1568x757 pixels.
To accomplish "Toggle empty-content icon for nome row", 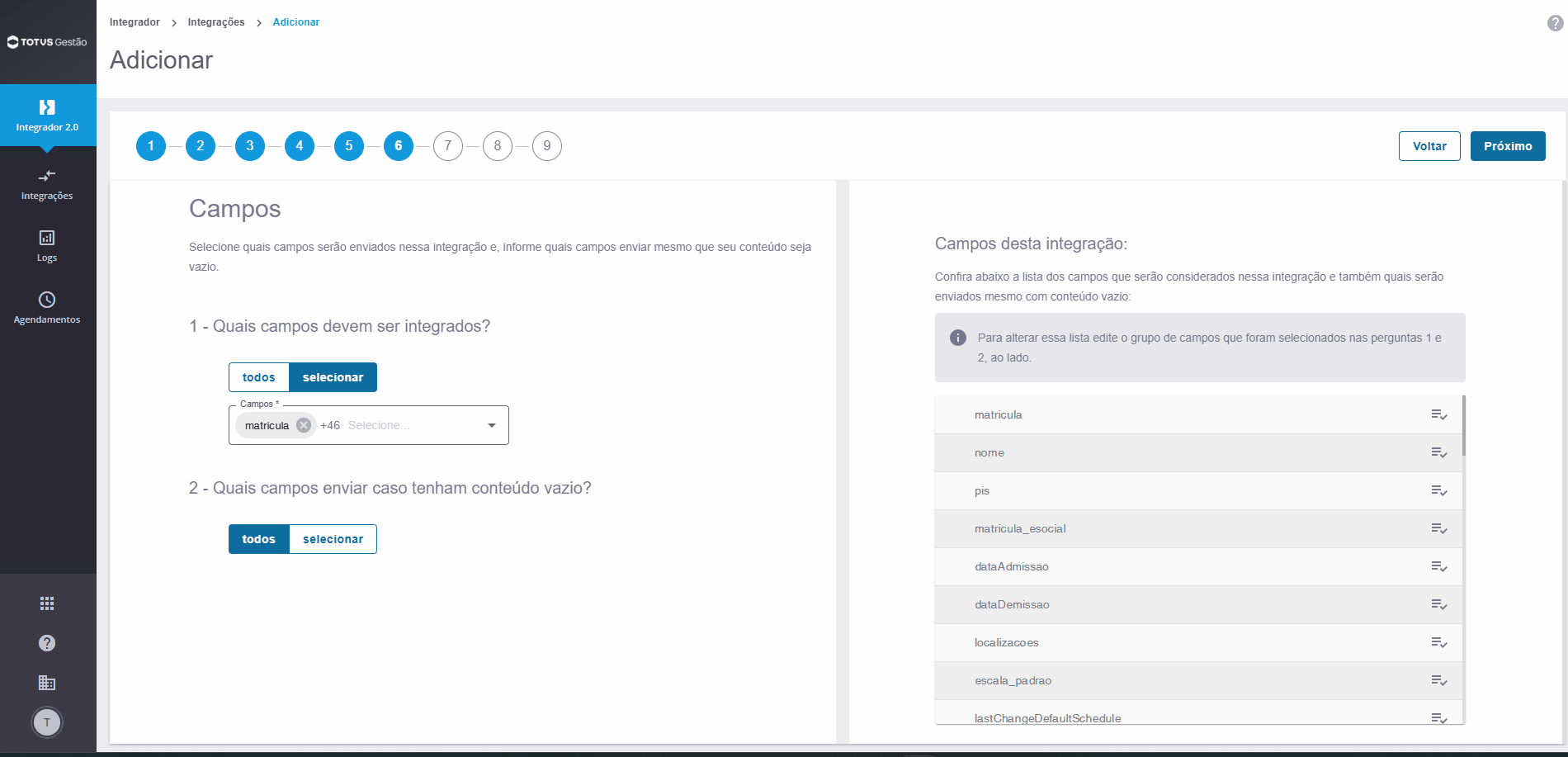I will [x=1439, y=452].
